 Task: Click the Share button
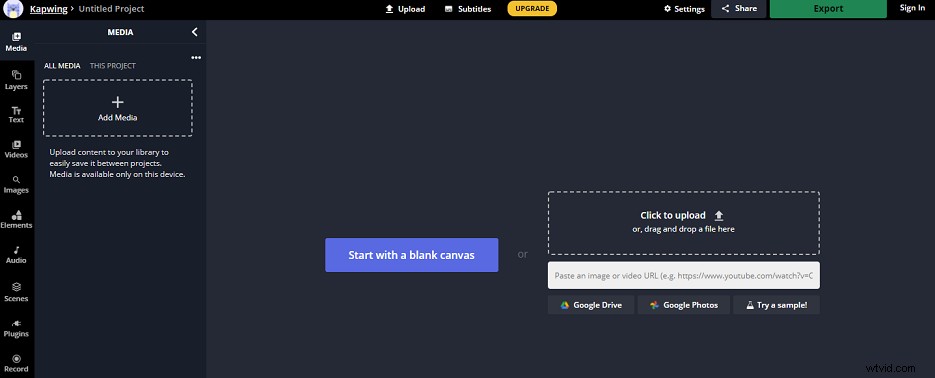739,8
